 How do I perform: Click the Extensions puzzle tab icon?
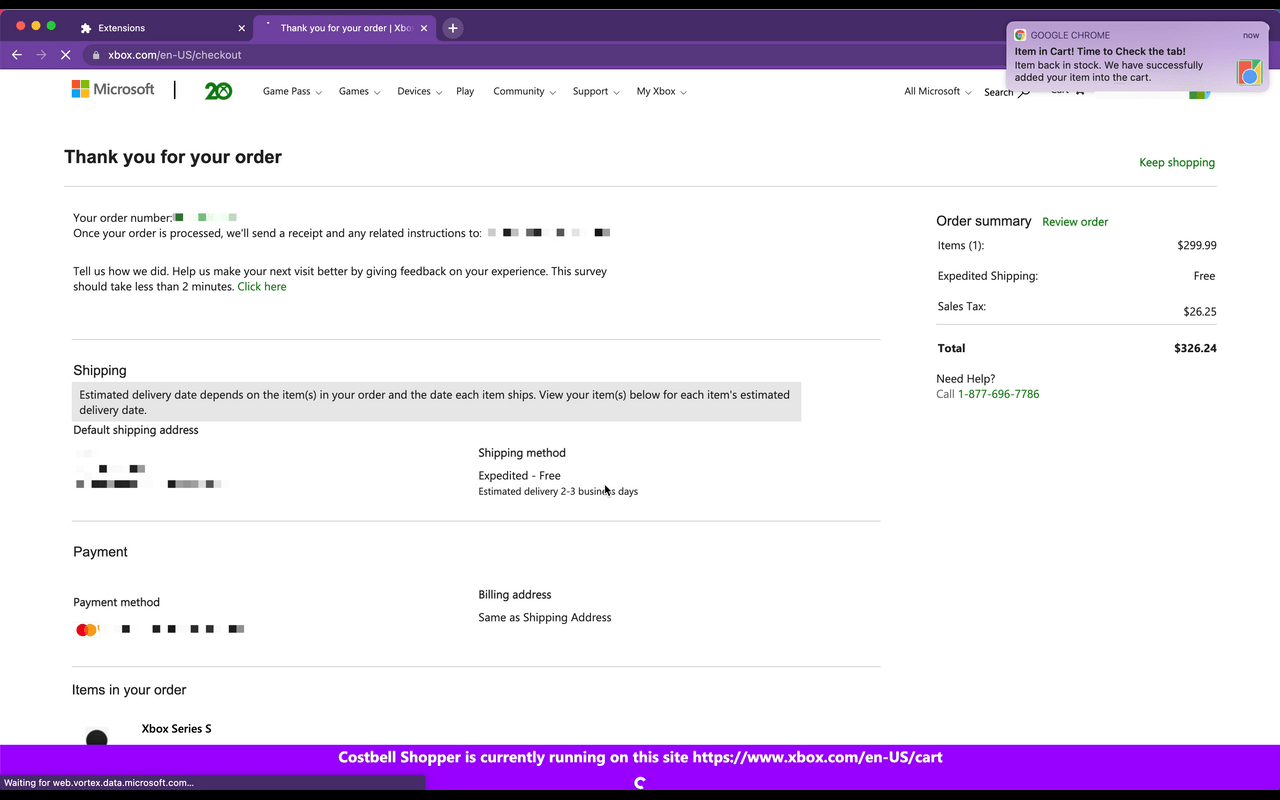pyautogui.click(x=86, y=28)
